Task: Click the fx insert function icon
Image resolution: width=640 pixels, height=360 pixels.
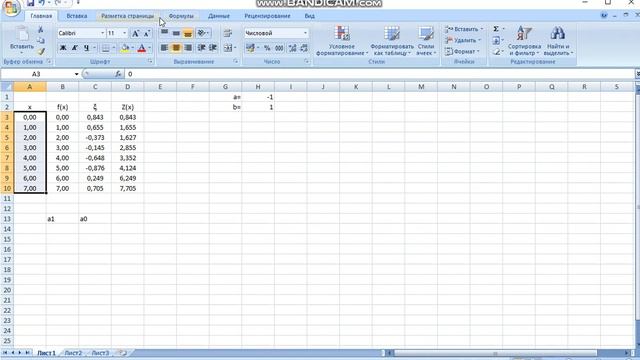Action: point(118,74)
